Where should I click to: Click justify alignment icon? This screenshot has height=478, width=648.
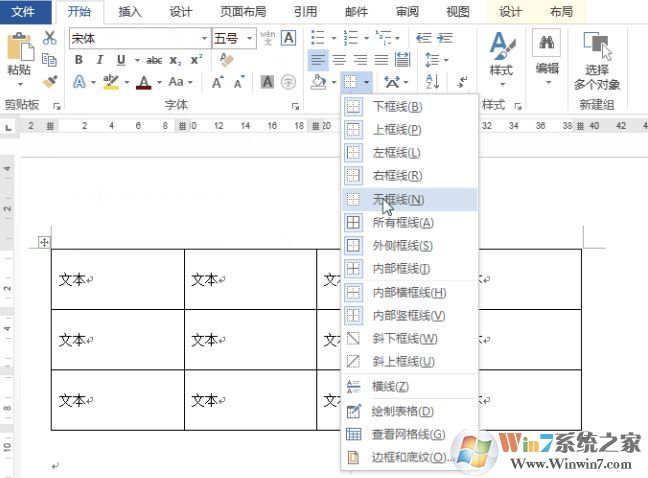(381, 60)
